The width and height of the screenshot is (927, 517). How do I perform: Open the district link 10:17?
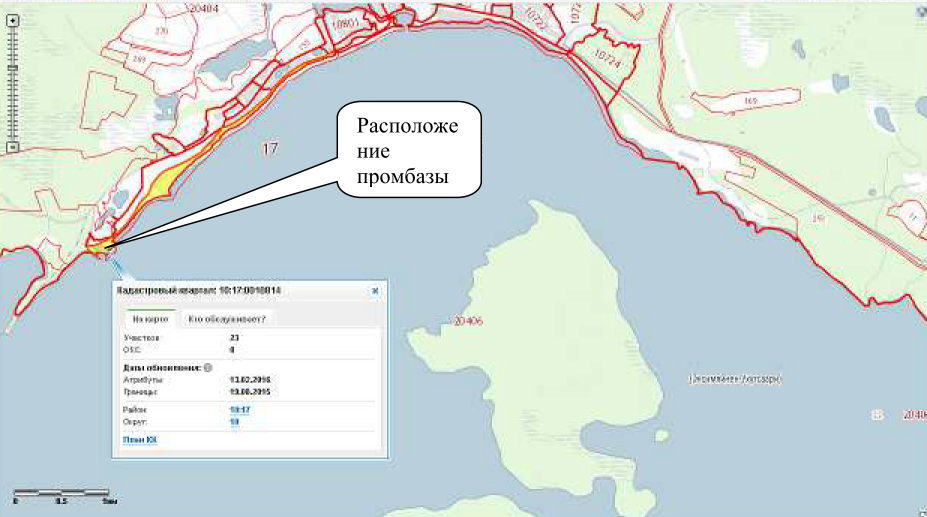click(x=239, y=410)
